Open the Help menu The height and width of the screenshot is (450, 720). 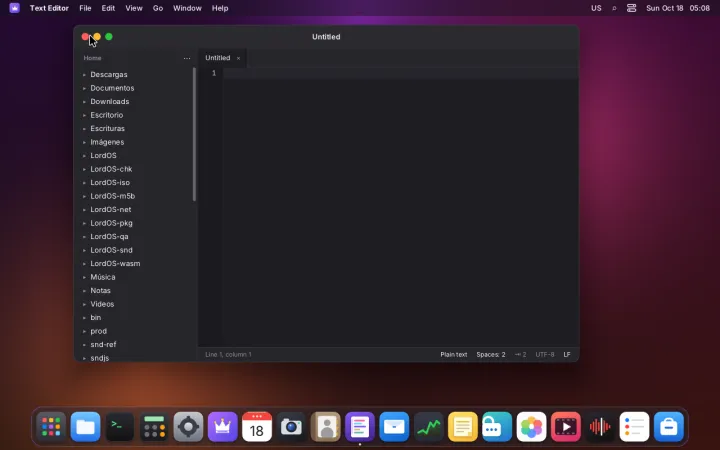click(220, 8)
